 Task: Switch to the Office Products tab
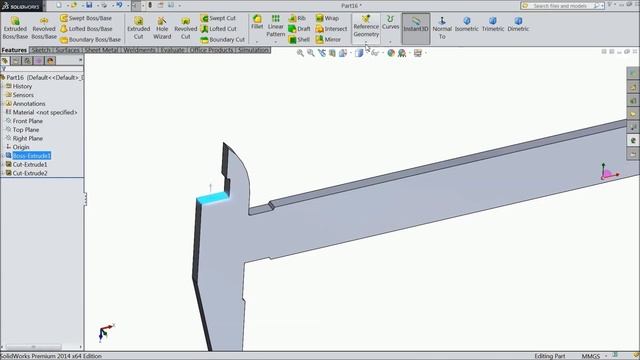tap(211, 50)
